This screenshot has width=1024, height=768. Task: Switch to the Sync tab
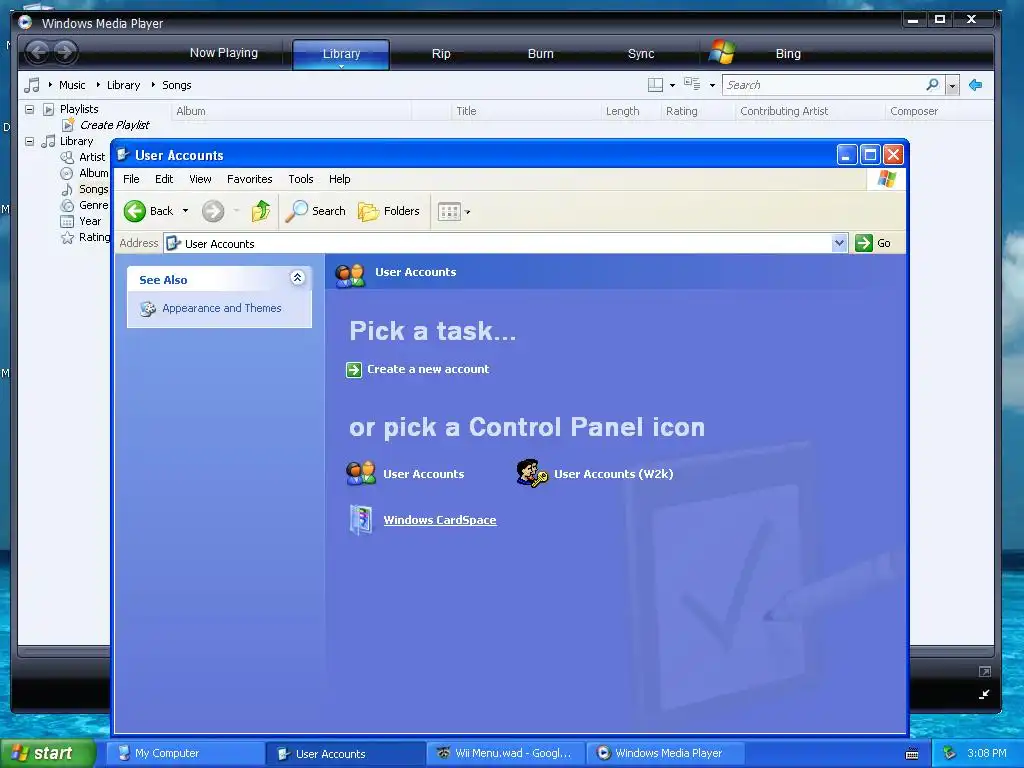coord(641,54)
